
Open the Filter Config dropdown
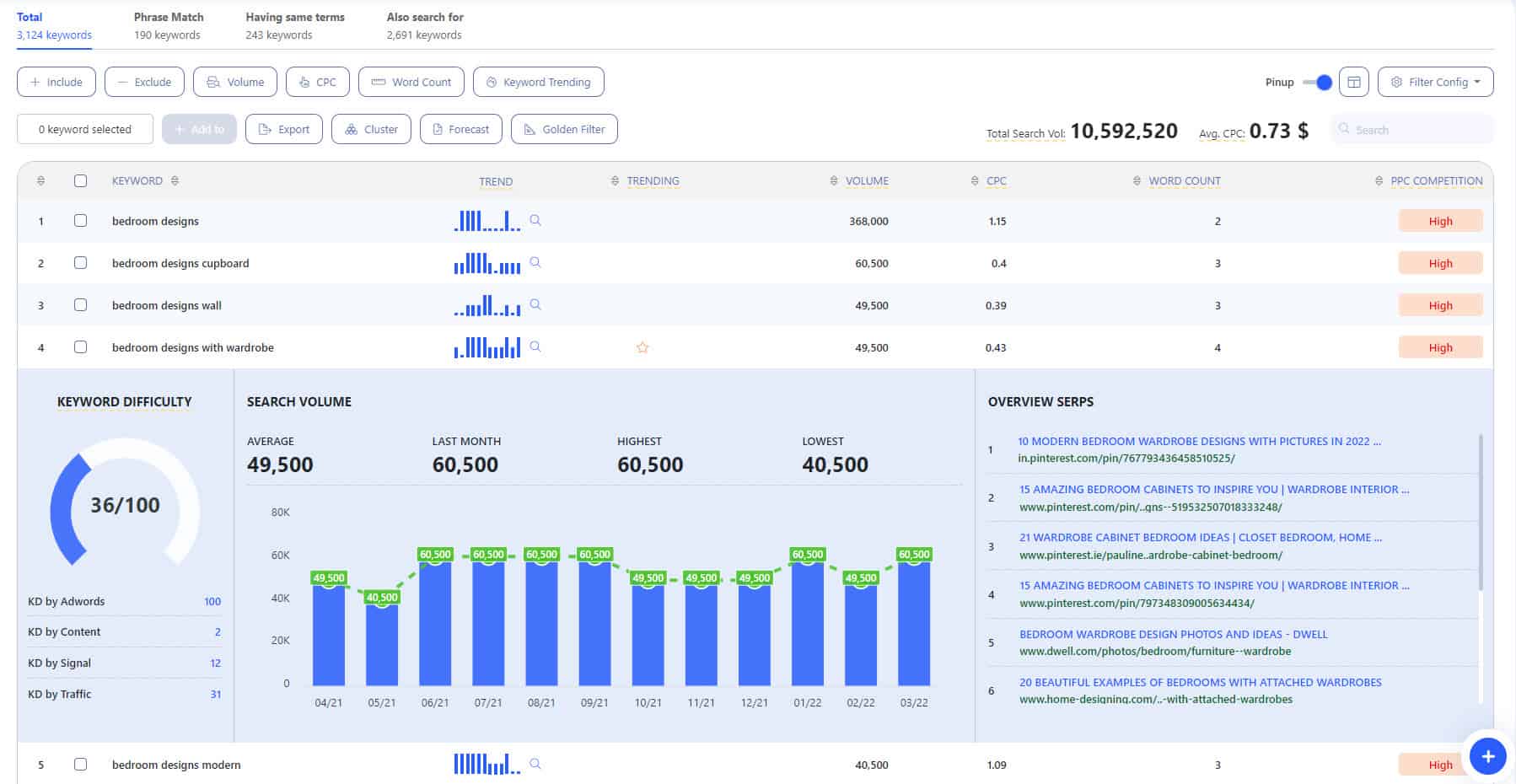point(1436,82)
